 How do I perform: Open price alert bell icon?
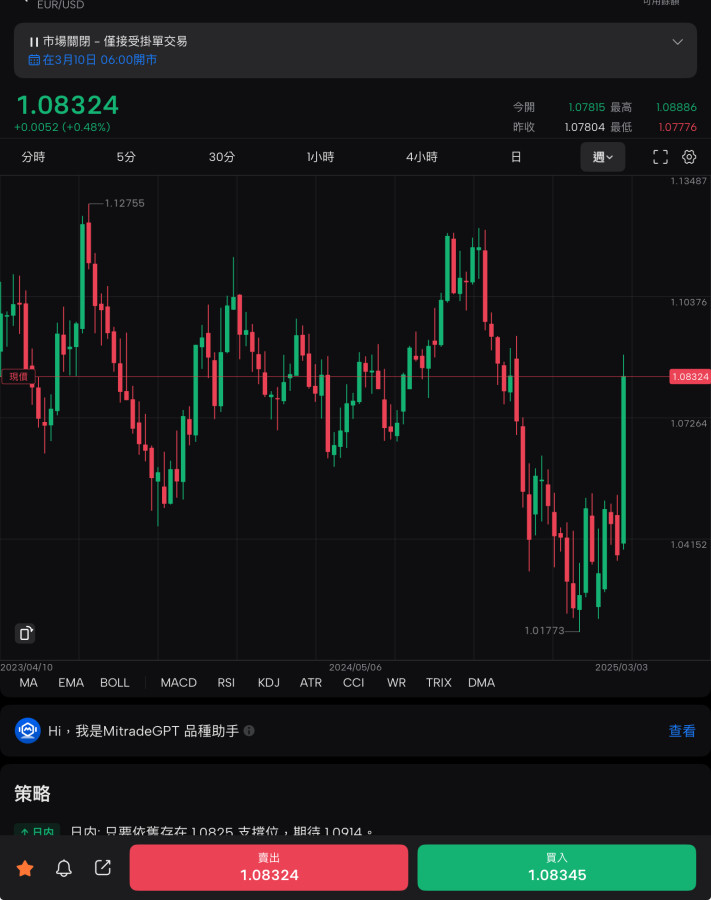click(64, 868)
